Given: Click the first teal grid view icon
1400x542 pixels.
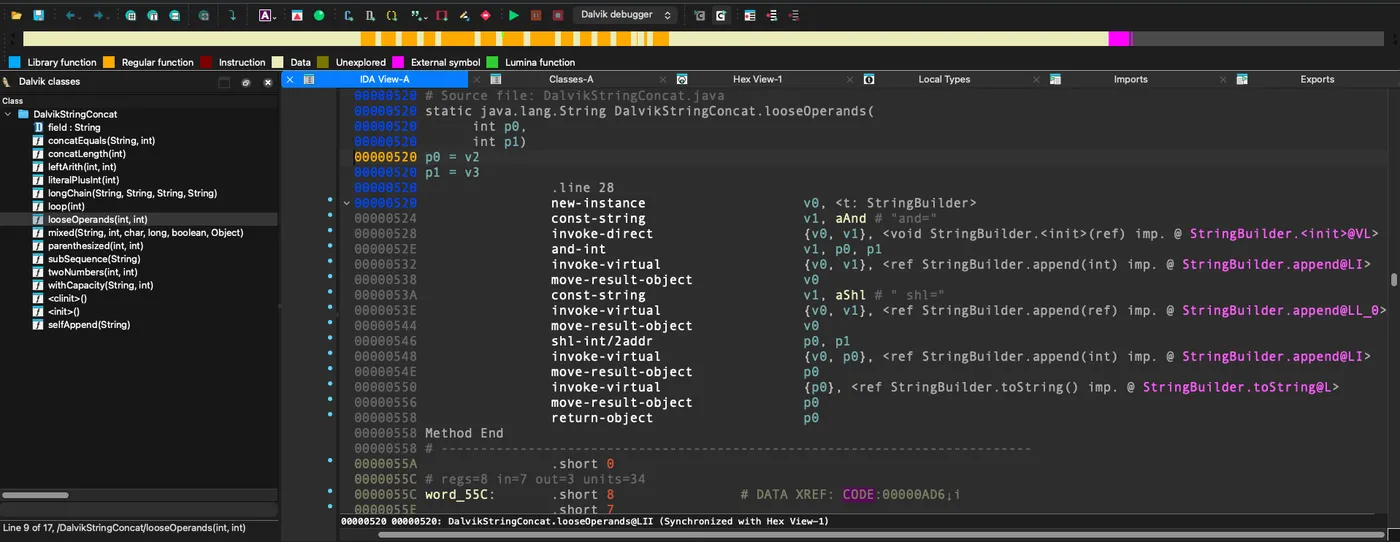Looking at the screenshot, I should coord(131,15).
